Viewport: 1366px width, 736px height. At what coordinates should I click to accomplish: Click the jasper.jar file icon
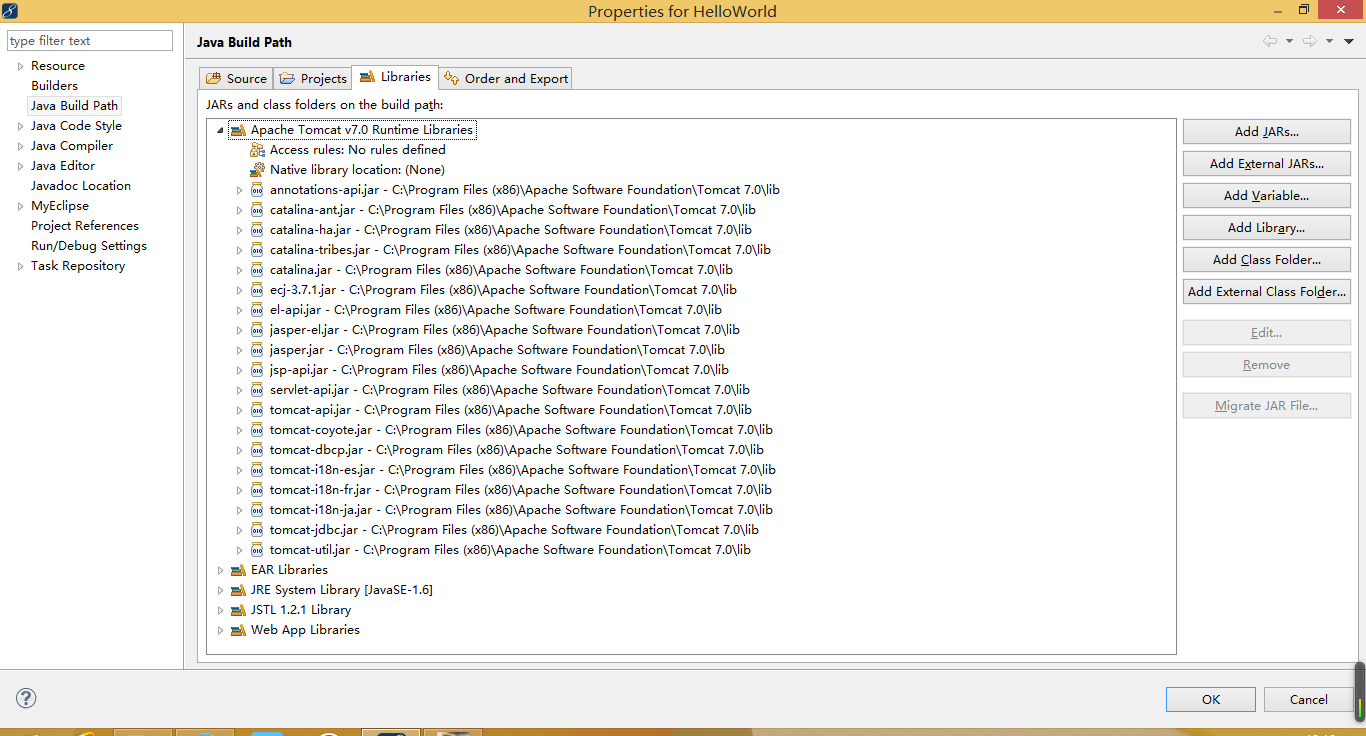257,350
